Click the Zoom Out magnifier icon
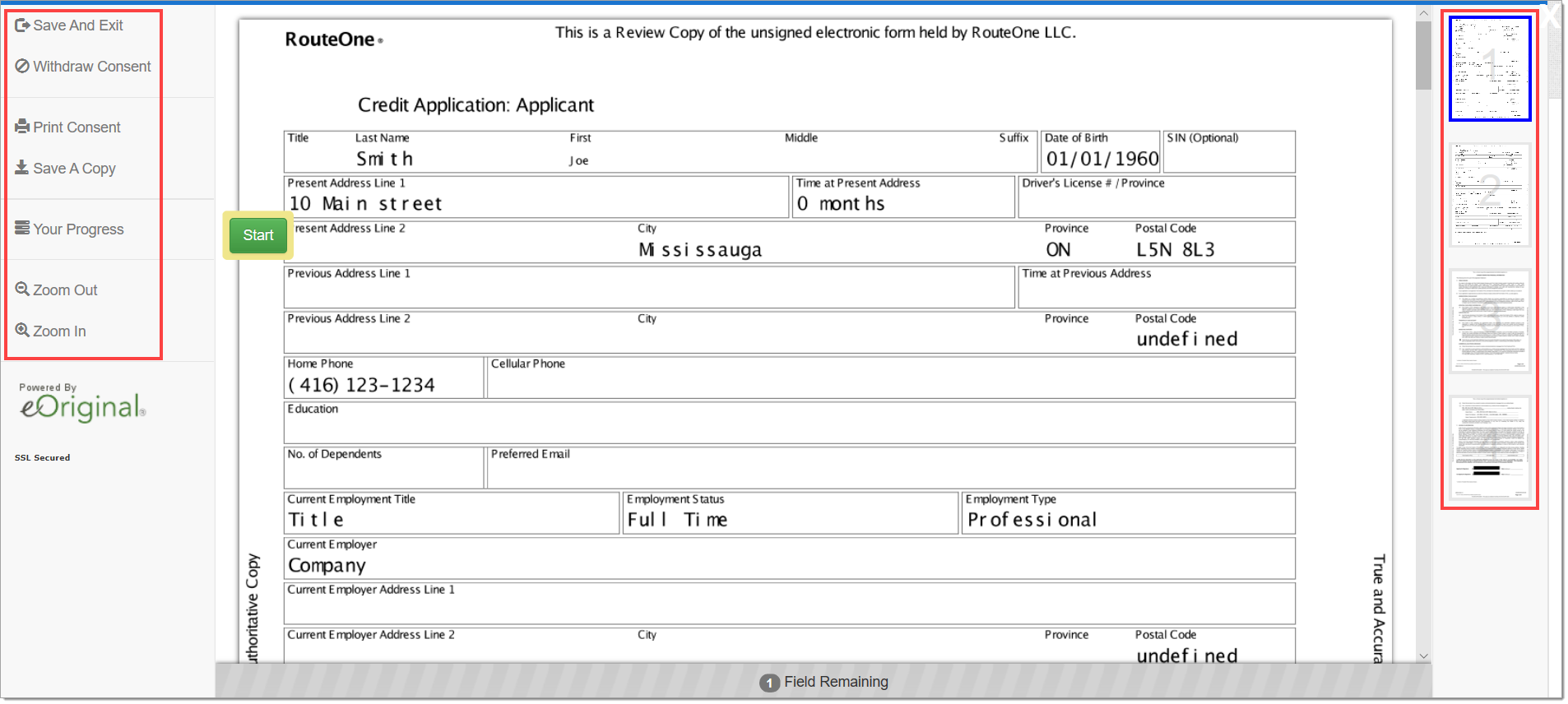Screen dimensions: 1568x704 (x=22, y=289)
